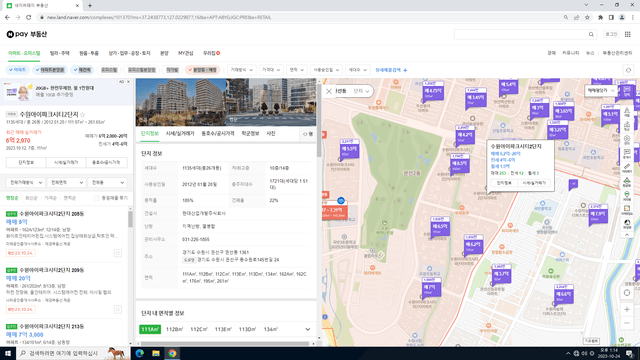The height and width of the screenshot is (360, 640).
Task: Close the ad banner with its X icon
Action: 128,82
